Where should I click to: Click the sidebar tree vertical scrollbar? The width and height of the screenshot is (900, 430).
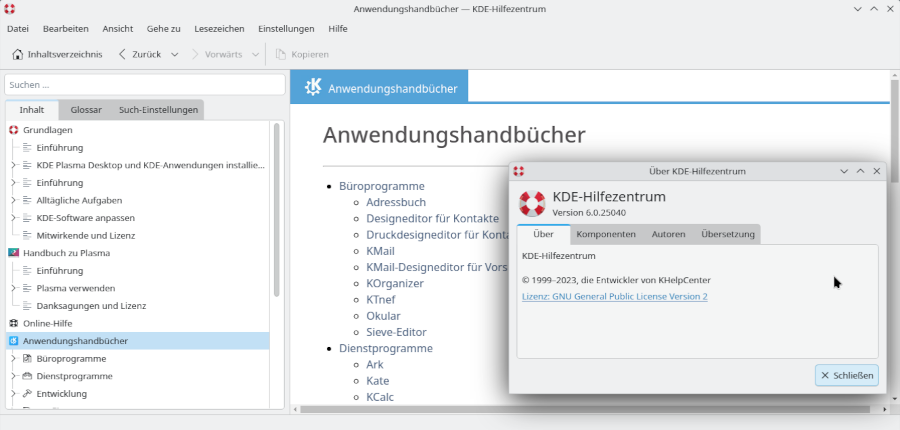[277, 210]
